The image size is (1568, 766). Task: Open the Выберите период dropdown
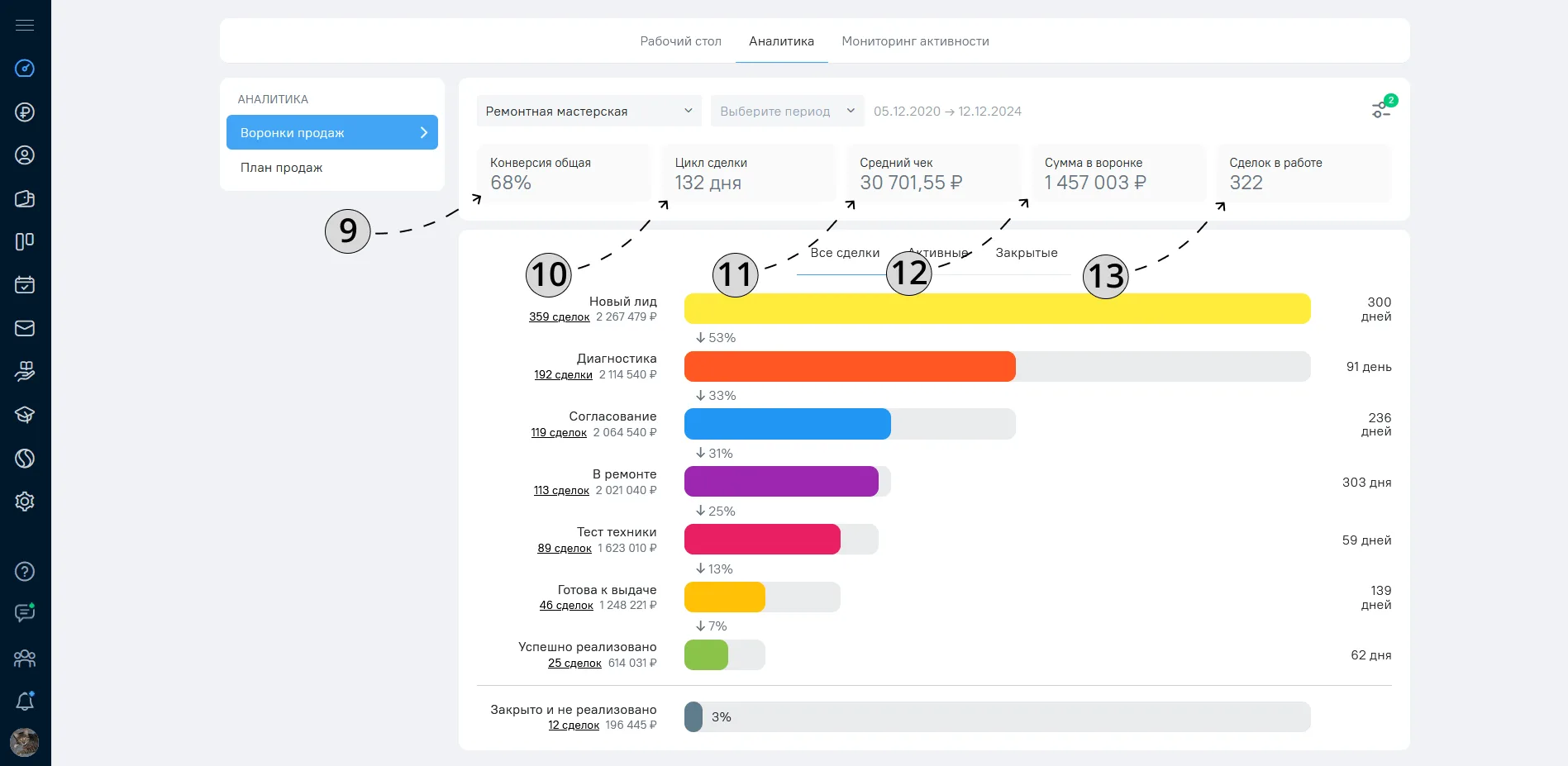[787, 111]
